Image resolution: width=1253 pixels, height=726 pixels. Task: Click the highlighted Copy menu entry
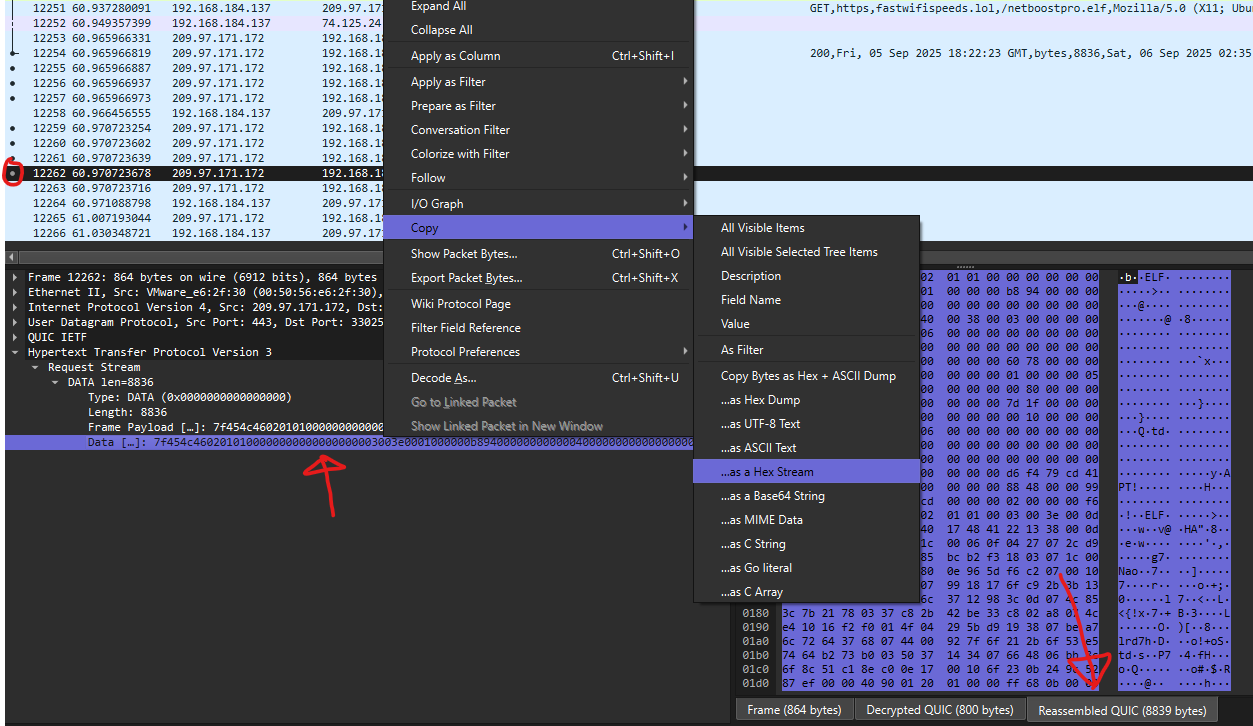pyautogui.click(x=538, y=228)
